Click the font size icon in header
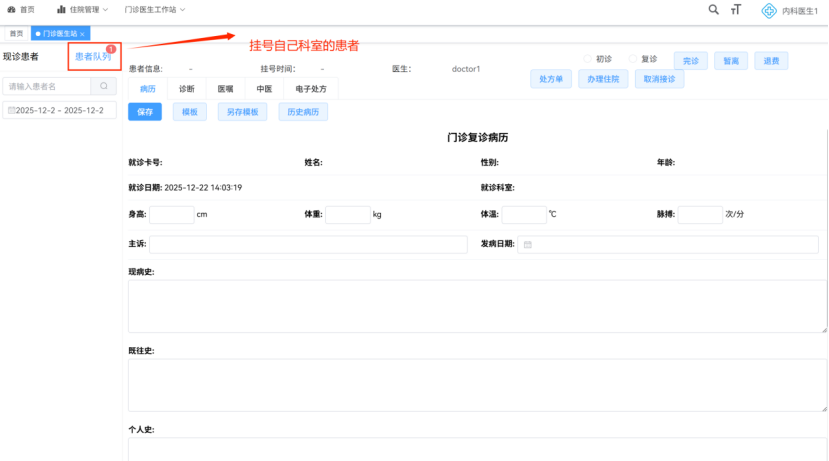829x461 pixels. click(736, 10)
